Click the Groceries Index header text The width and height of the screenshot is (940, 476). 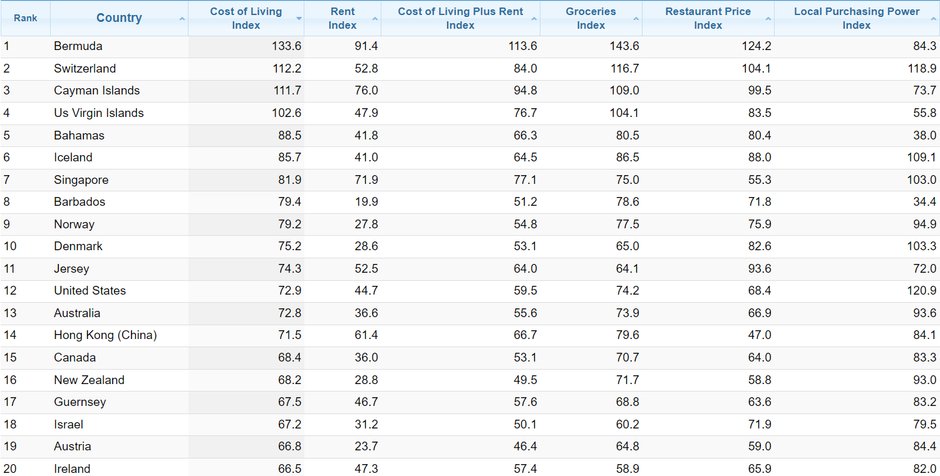[597, 18]
